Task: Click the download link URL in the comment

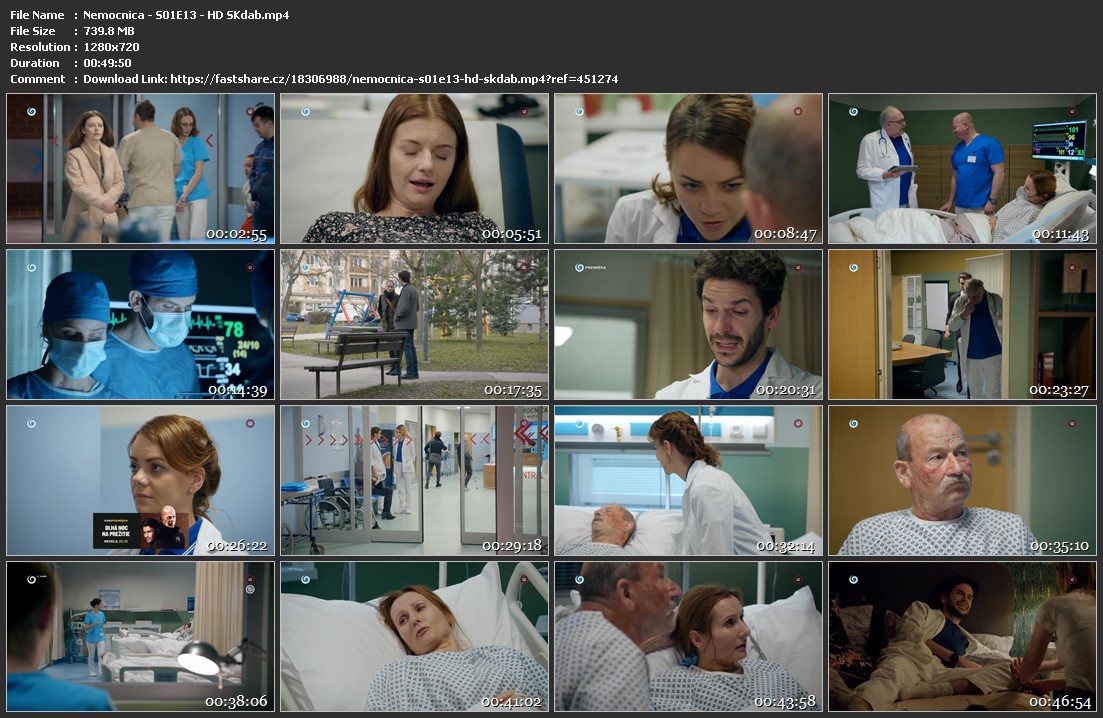Action: click(x=394, y=79)
